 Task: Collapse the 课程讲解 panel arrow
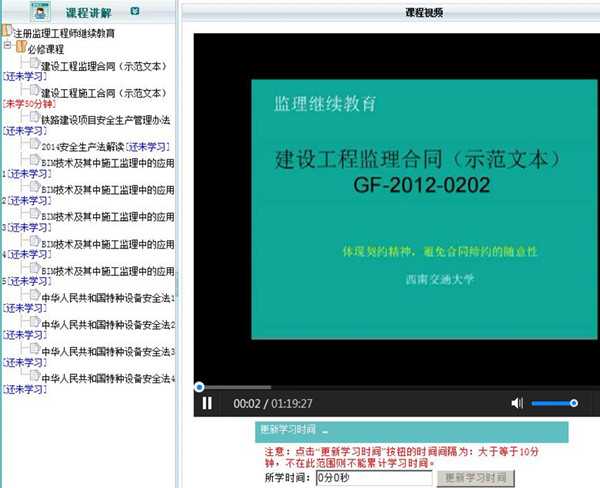tap(135, 11)
